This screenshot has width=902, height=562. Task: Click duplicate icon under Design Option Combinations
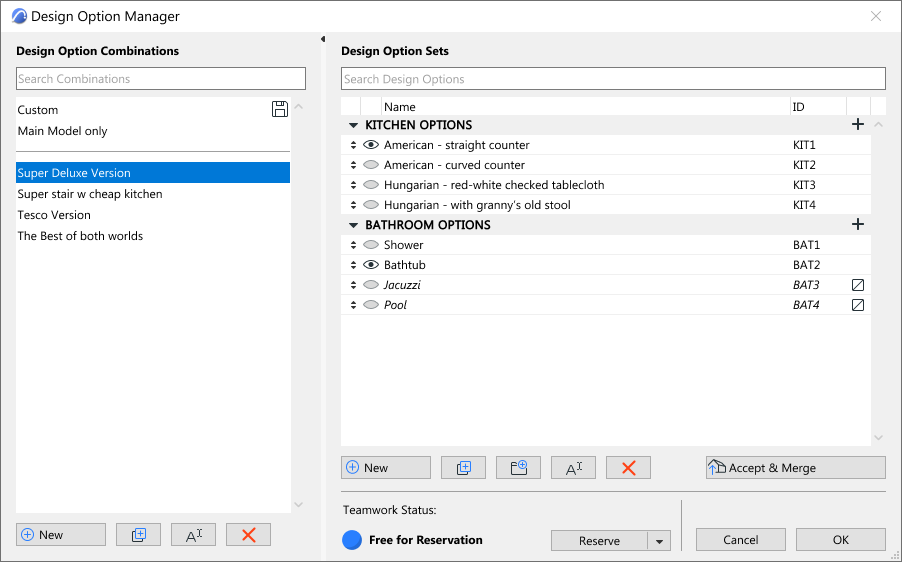tap(138, 535)
